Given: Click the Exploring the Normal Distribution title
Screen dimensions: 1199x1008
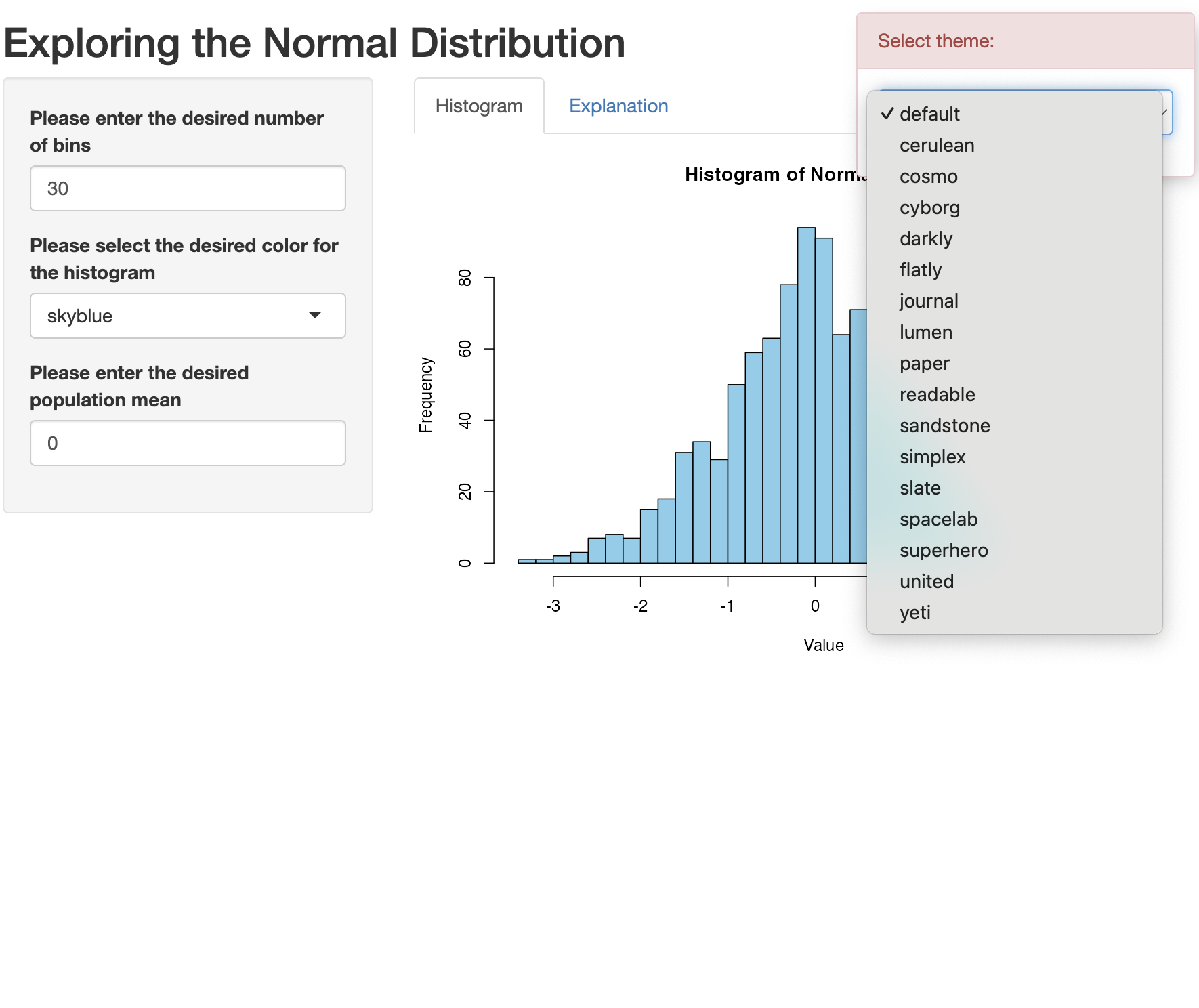Looking at the screenshot, I should [x=314, y=43].
